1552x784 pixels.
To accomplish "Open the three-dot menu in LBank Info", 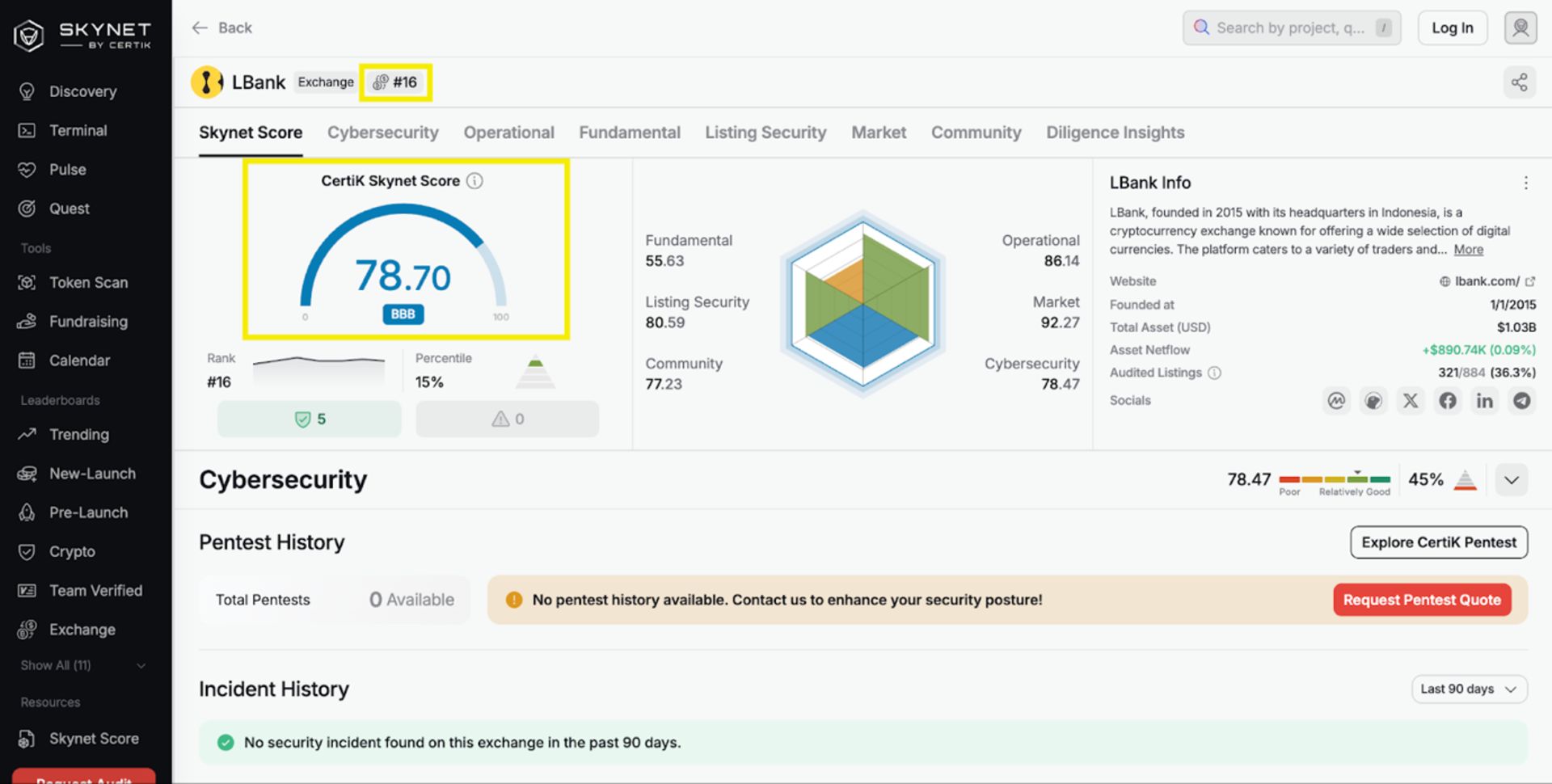I will pos(1525,183).
